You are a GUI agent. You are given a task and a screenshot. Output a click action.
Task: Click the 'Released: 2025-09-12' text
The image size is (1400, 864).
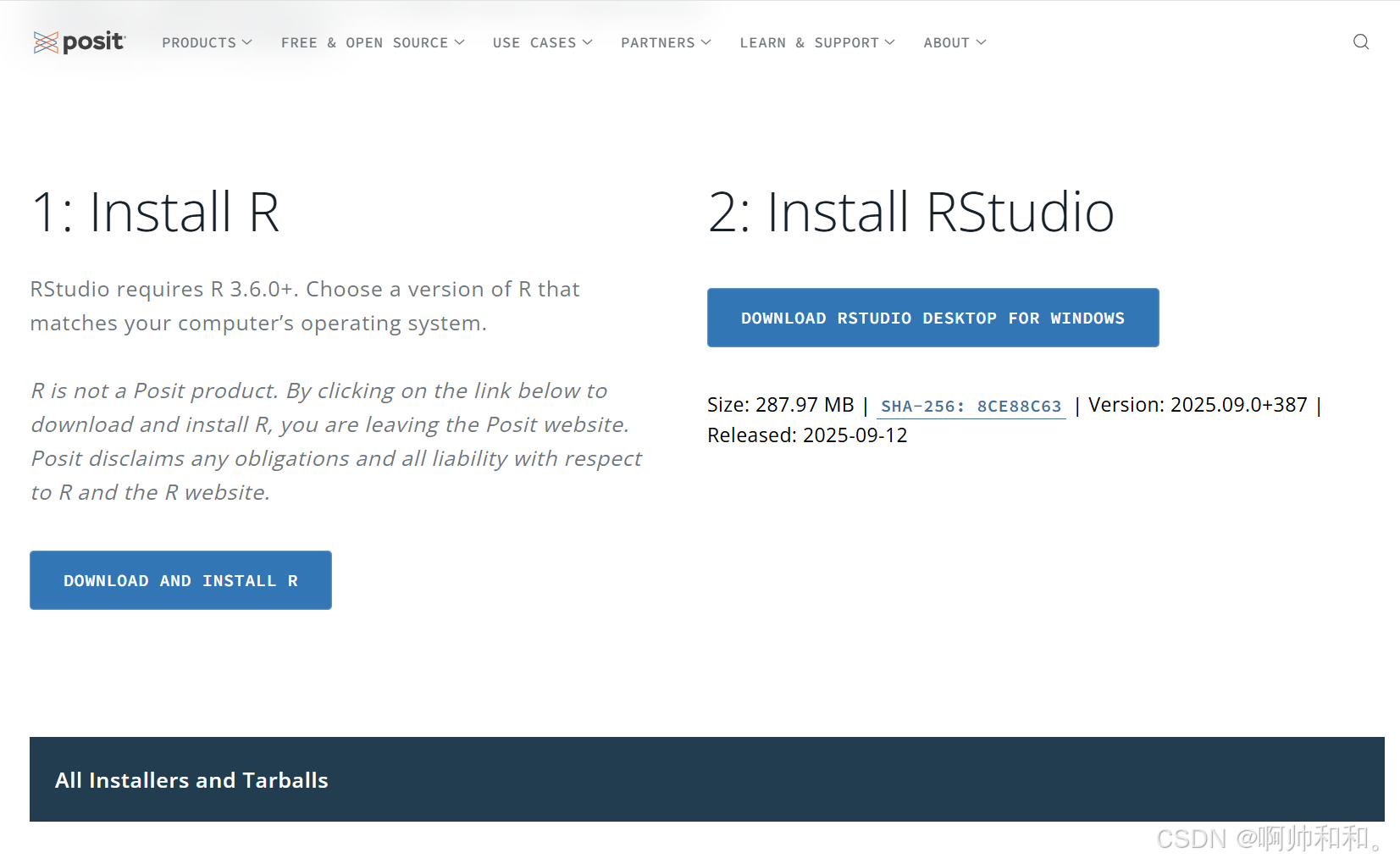point(807,435)
